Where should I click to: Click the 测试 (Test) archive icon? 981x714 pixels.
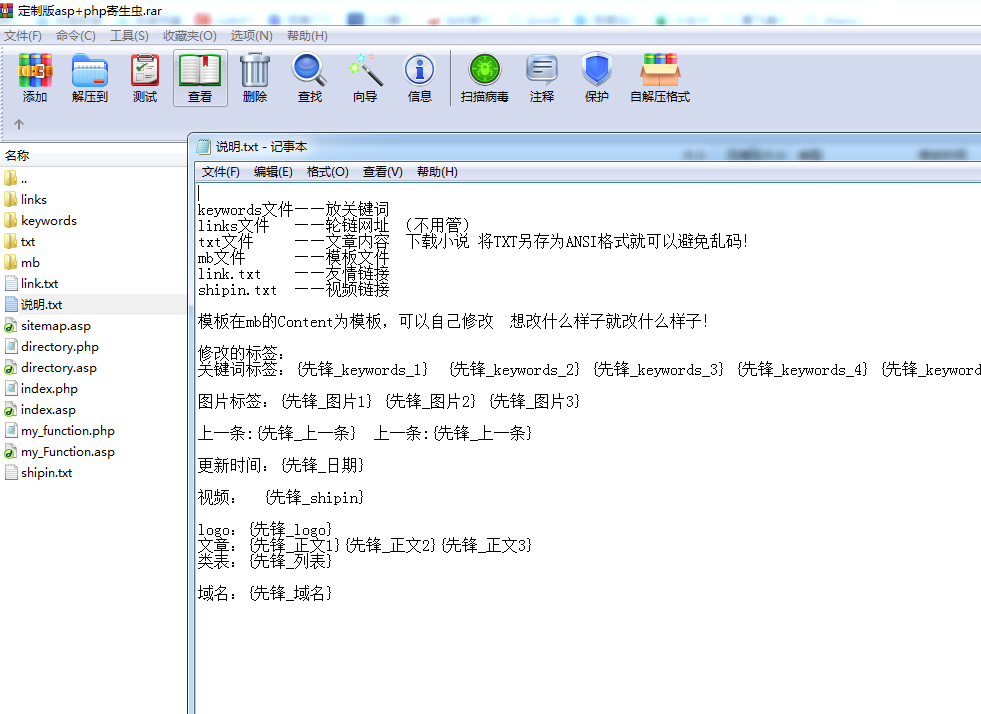click(x=145, y=78)
